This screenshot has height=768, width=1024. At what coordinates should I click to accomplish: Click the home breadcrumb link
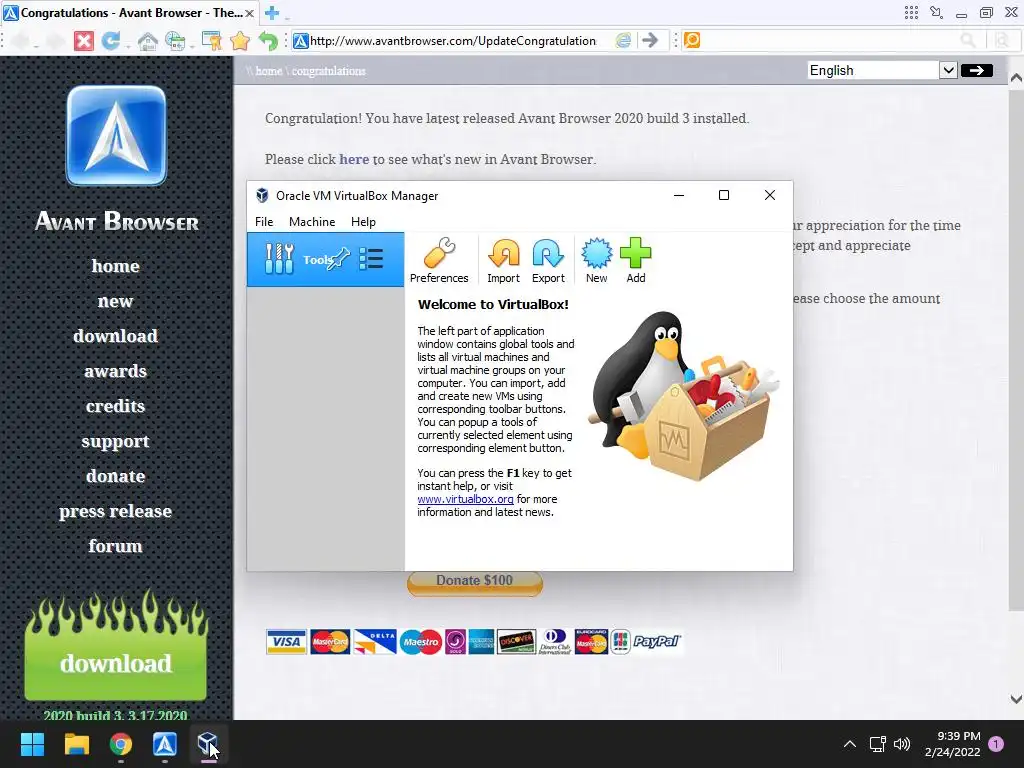click(x=268, y=71)
